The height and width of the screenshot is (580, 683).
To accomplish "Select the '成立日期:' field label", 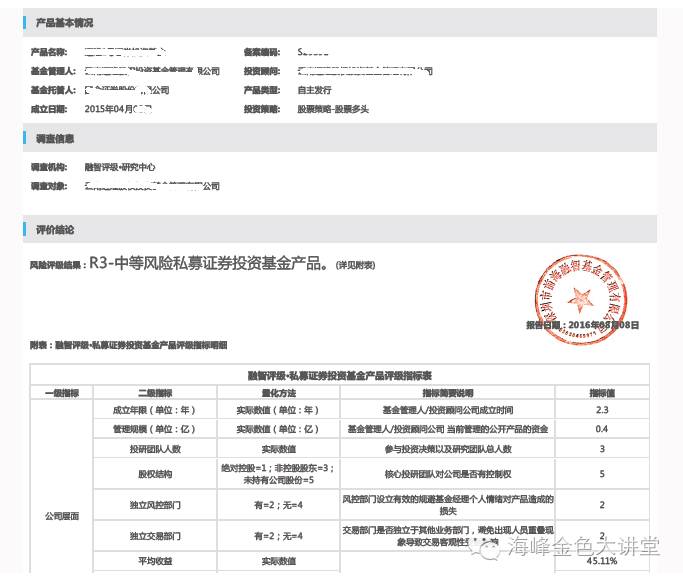I will coord(49,109).
